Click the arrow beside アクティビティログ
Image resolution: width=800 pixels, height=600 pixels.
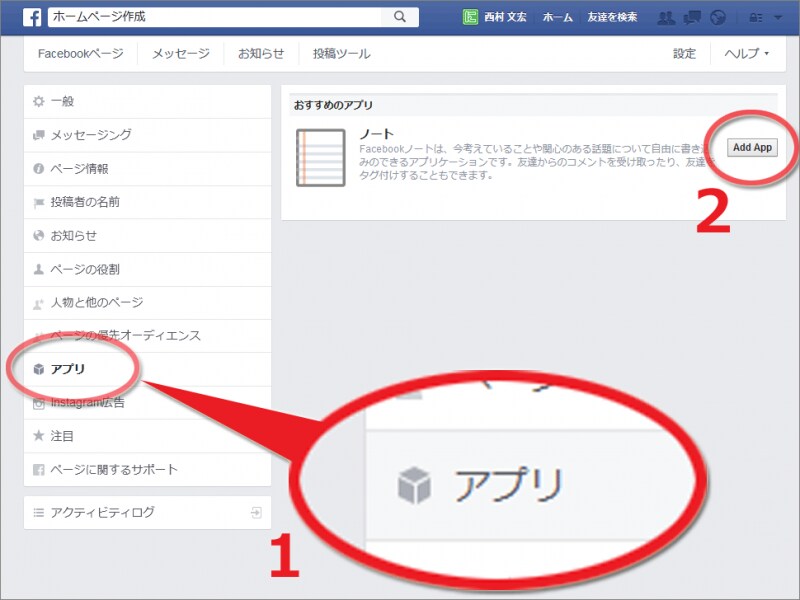[258, 510]
